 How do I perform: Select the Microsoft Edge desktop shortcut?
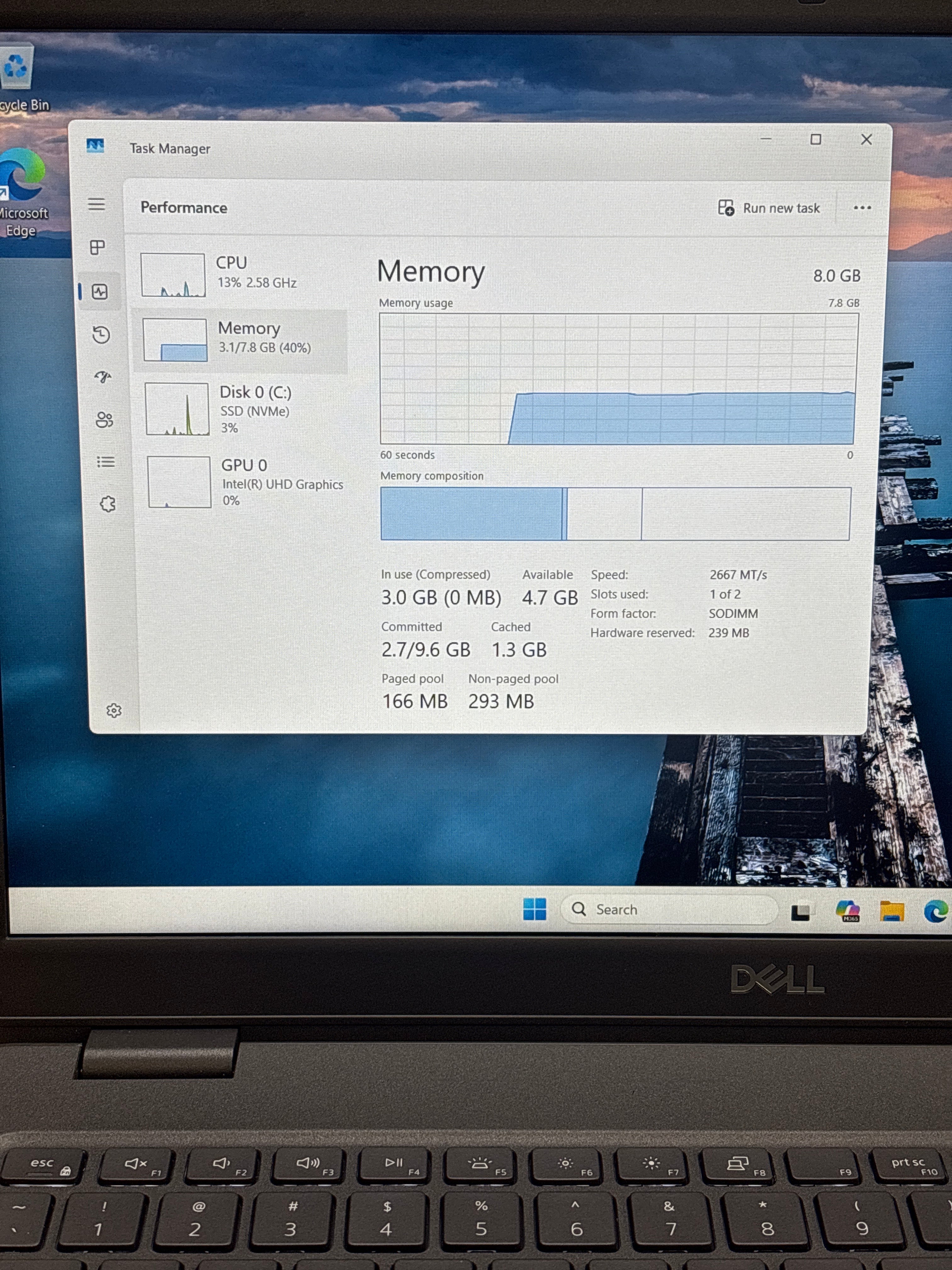point(23,193)
